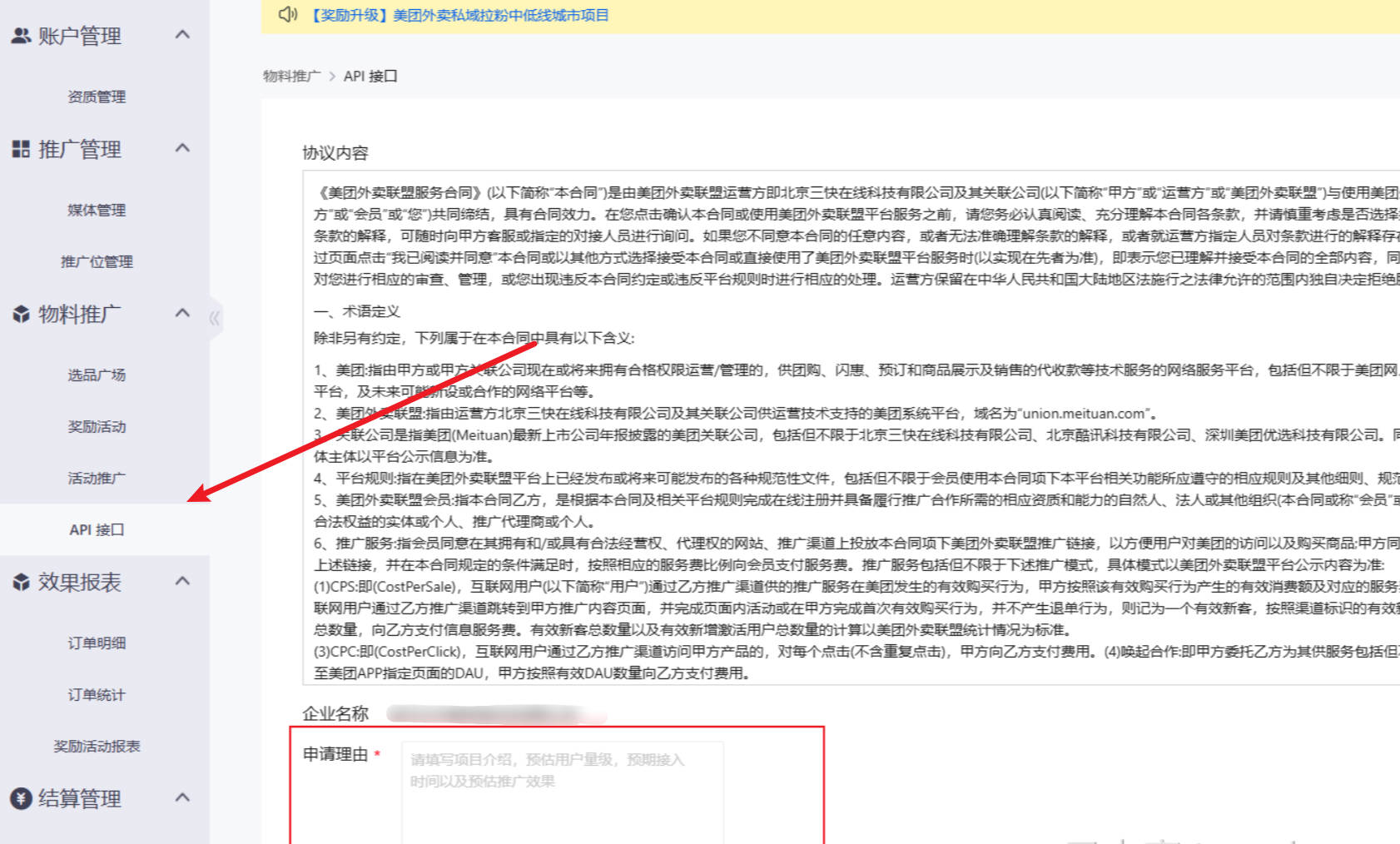Click the announcement speaker icon
Viewport: 1400px width, 844px height.
click(x=288, y=14)
